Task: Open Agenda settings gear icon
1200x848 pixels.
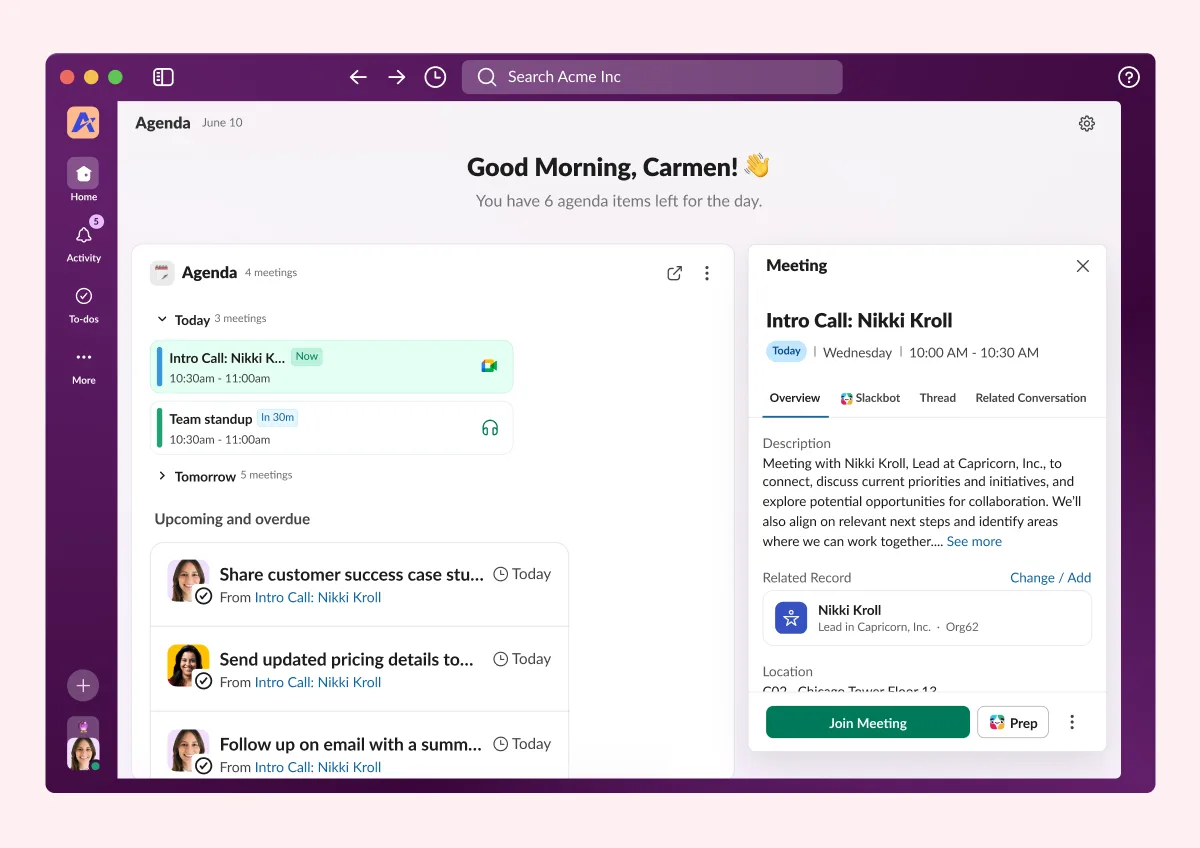Action: click(1087, 124)
